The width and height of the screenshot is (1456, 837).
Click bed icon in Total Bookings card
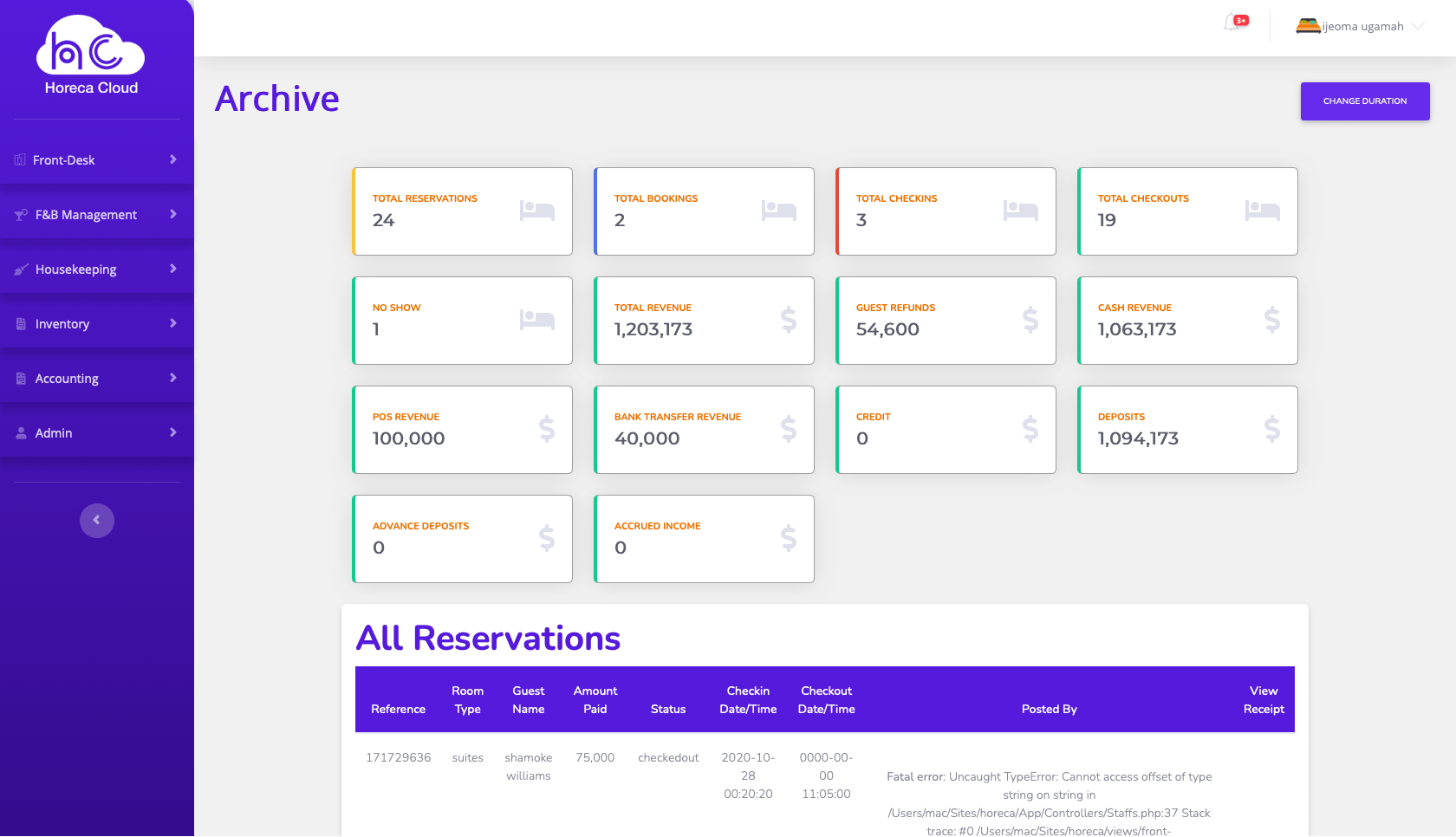[779, 211]
